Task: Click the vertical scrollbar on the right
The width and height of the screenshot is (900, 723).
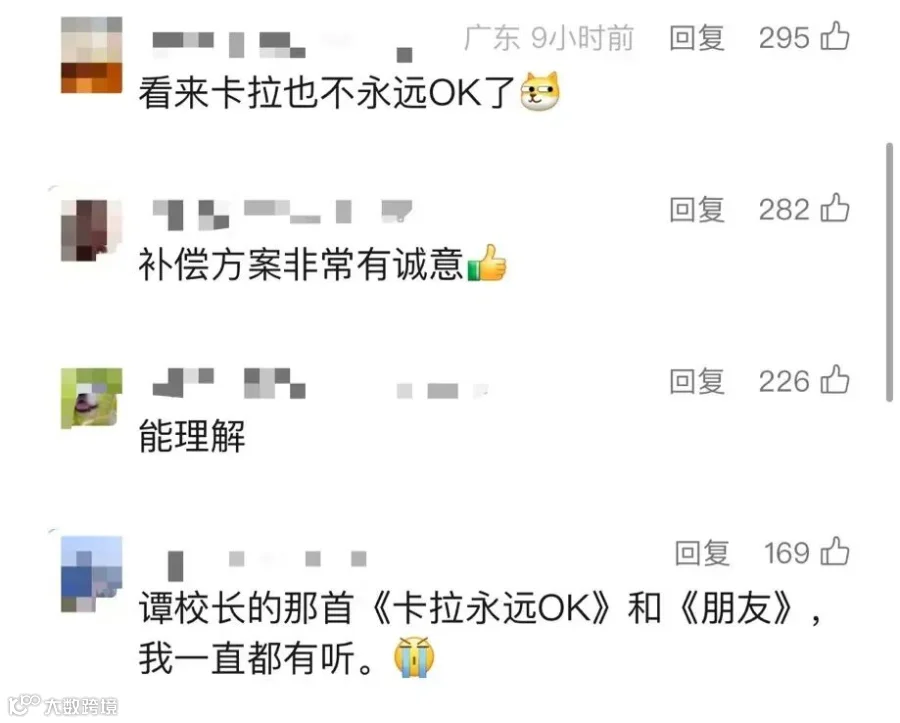Action: (889, 273)
